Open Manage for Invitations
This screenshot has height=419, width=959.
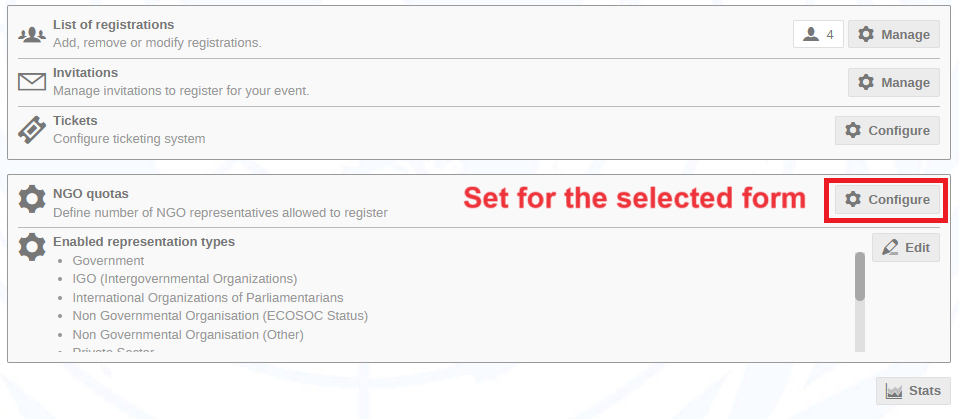click(x=894, y=82)
